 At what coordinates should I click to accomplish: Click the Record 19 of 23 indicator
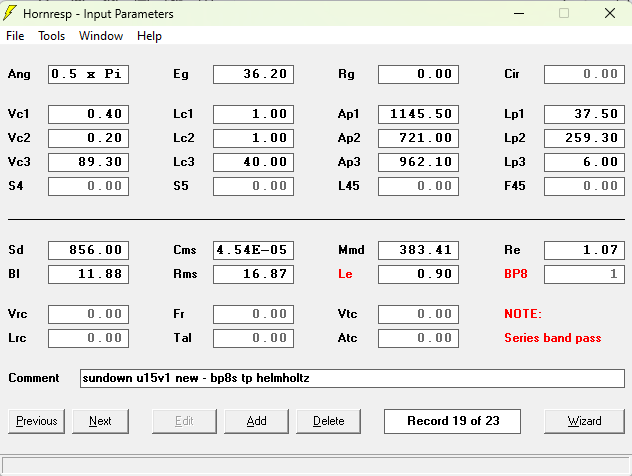[x=452, y=421]
